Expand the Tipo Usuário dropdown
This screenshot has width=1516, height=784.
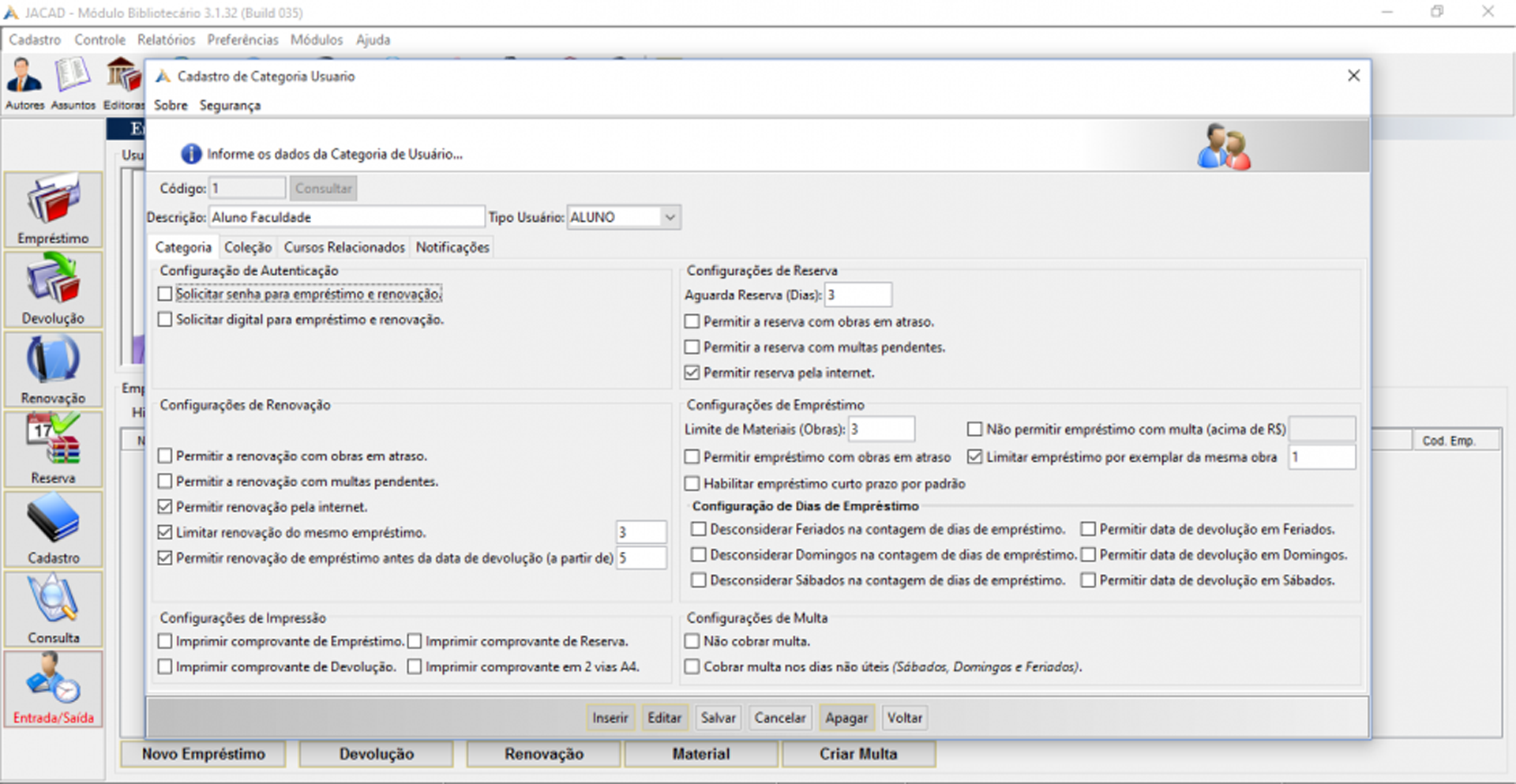point(670,217)
